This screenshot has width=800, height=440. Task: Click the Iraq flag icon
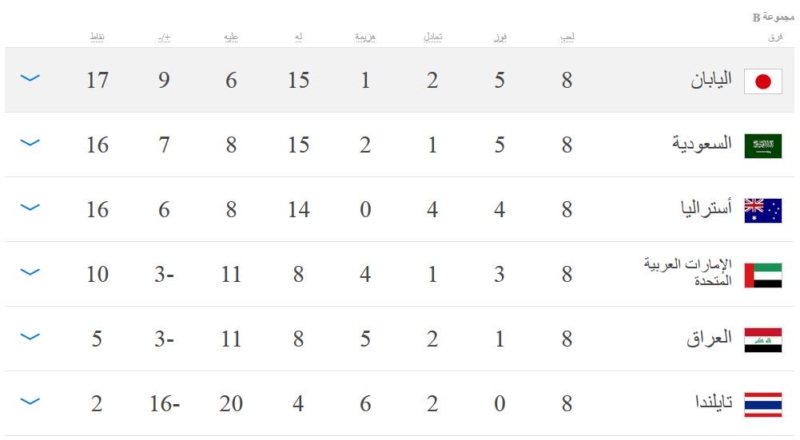(x=763, y=339)
